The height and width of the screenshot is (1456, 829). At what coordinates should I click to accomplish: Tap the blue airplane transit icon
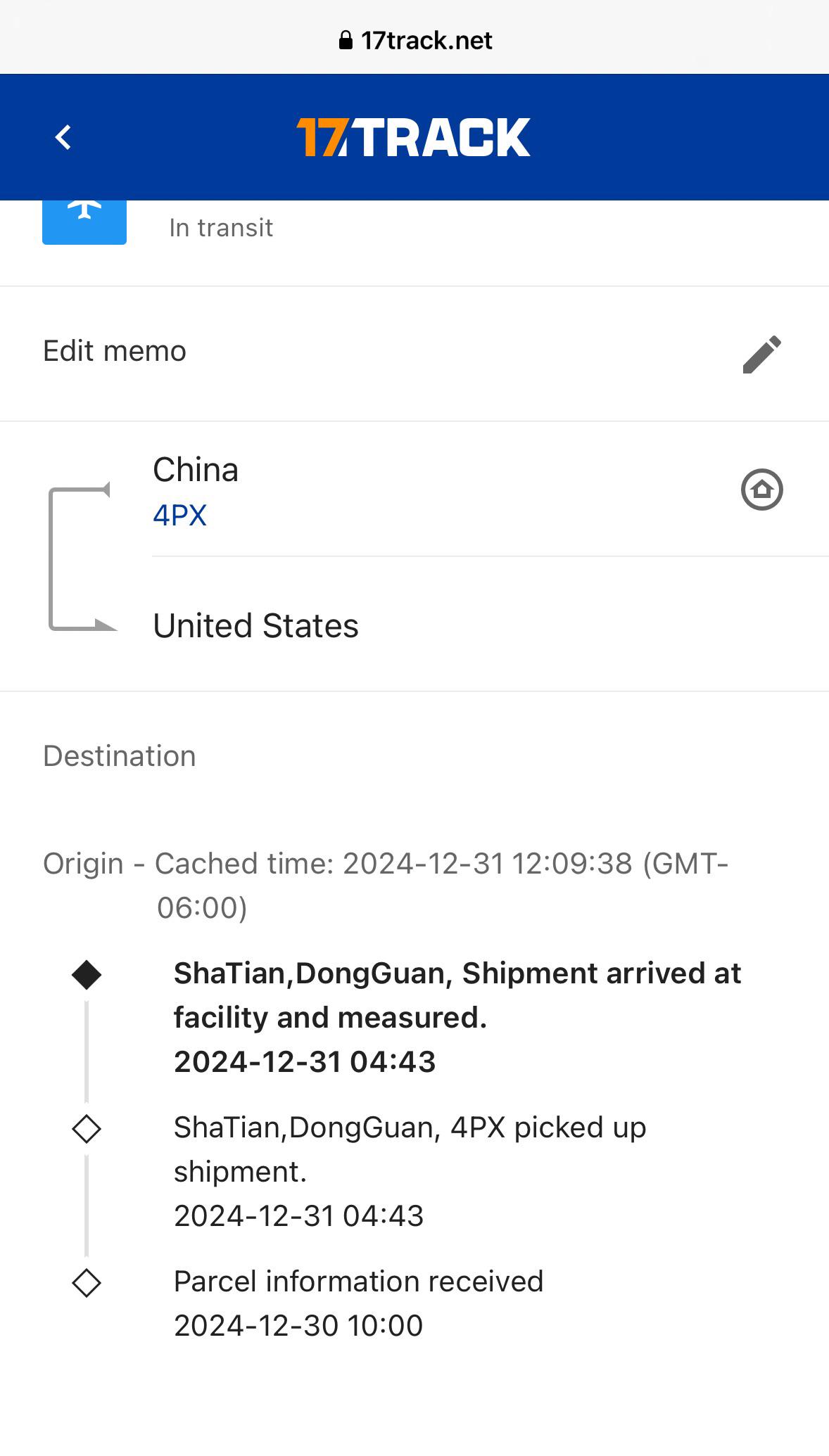point(84,219)
